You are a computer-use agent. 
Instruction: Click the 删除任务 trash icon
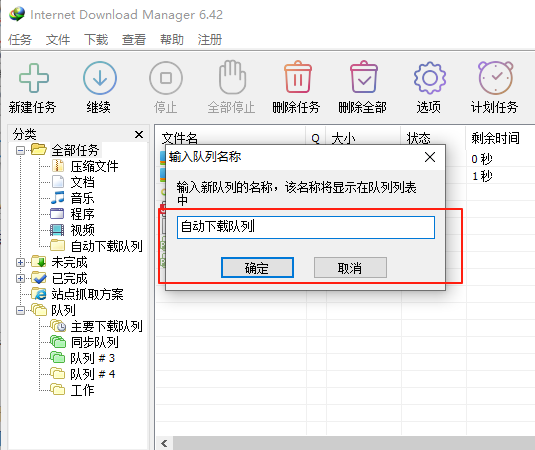[x=298, y=77]
